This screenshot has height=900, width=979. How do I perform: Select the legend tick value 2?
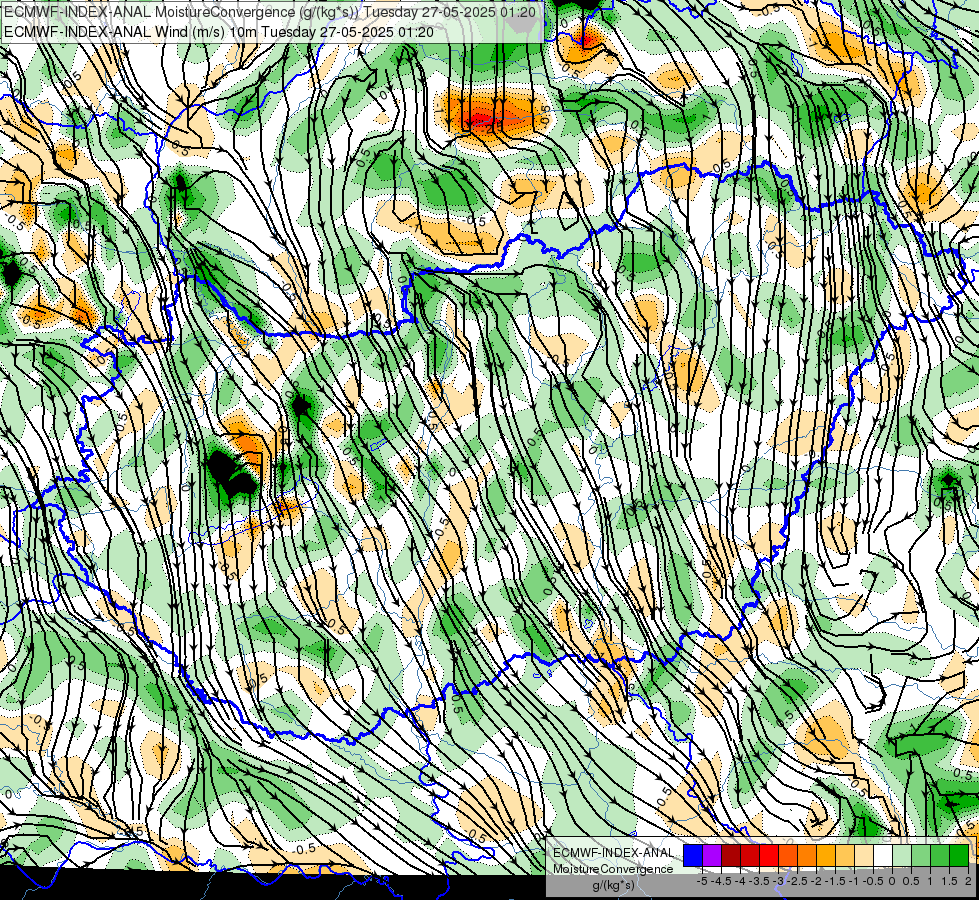tap(968, 881)
